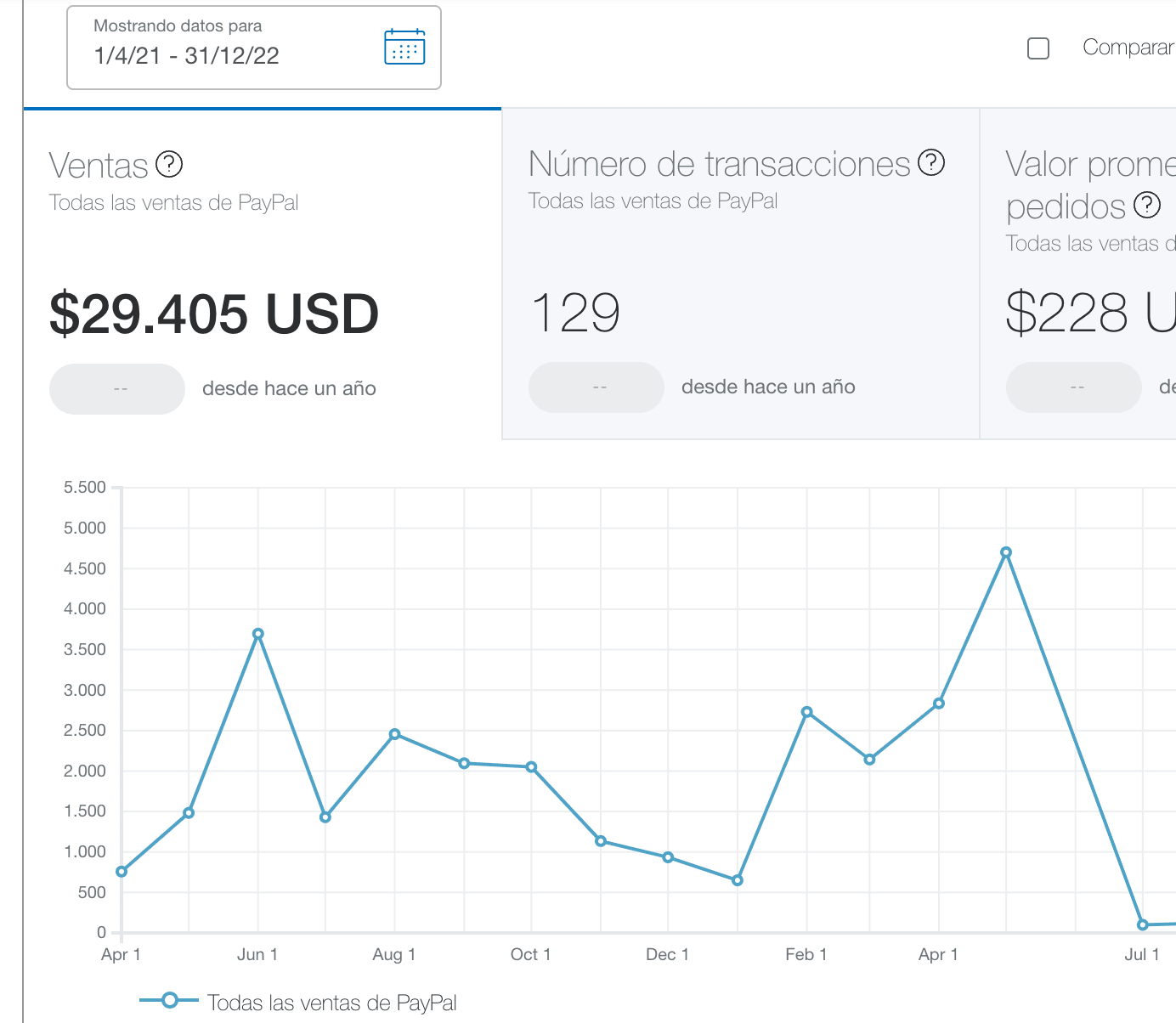The image size is (1176, 1023).
Task: Click the chart data point at Oct 1
Action: point(531,767)
